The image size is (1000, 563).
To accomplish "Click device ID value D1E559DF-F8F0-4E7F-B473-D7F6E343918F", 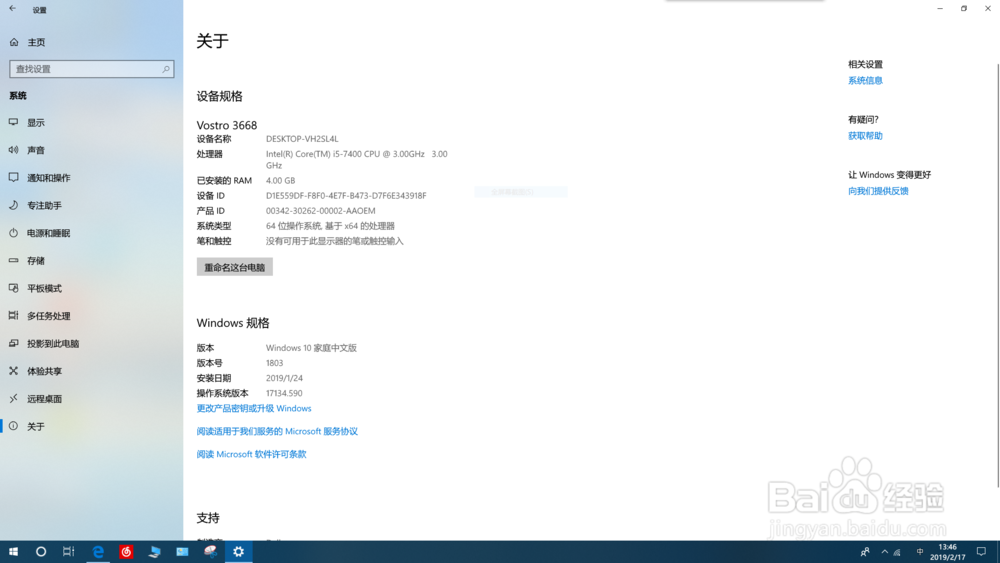I will pos(346,196).
